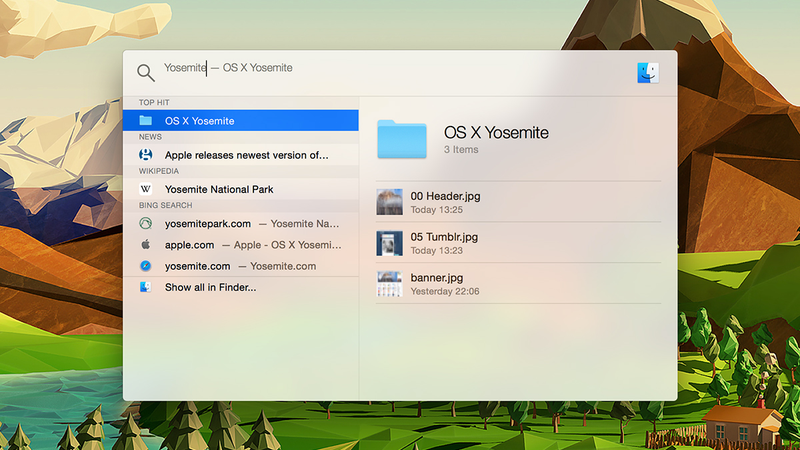Click the Today 13:25 timestamp
800x450 pixels.
(437, 210)
